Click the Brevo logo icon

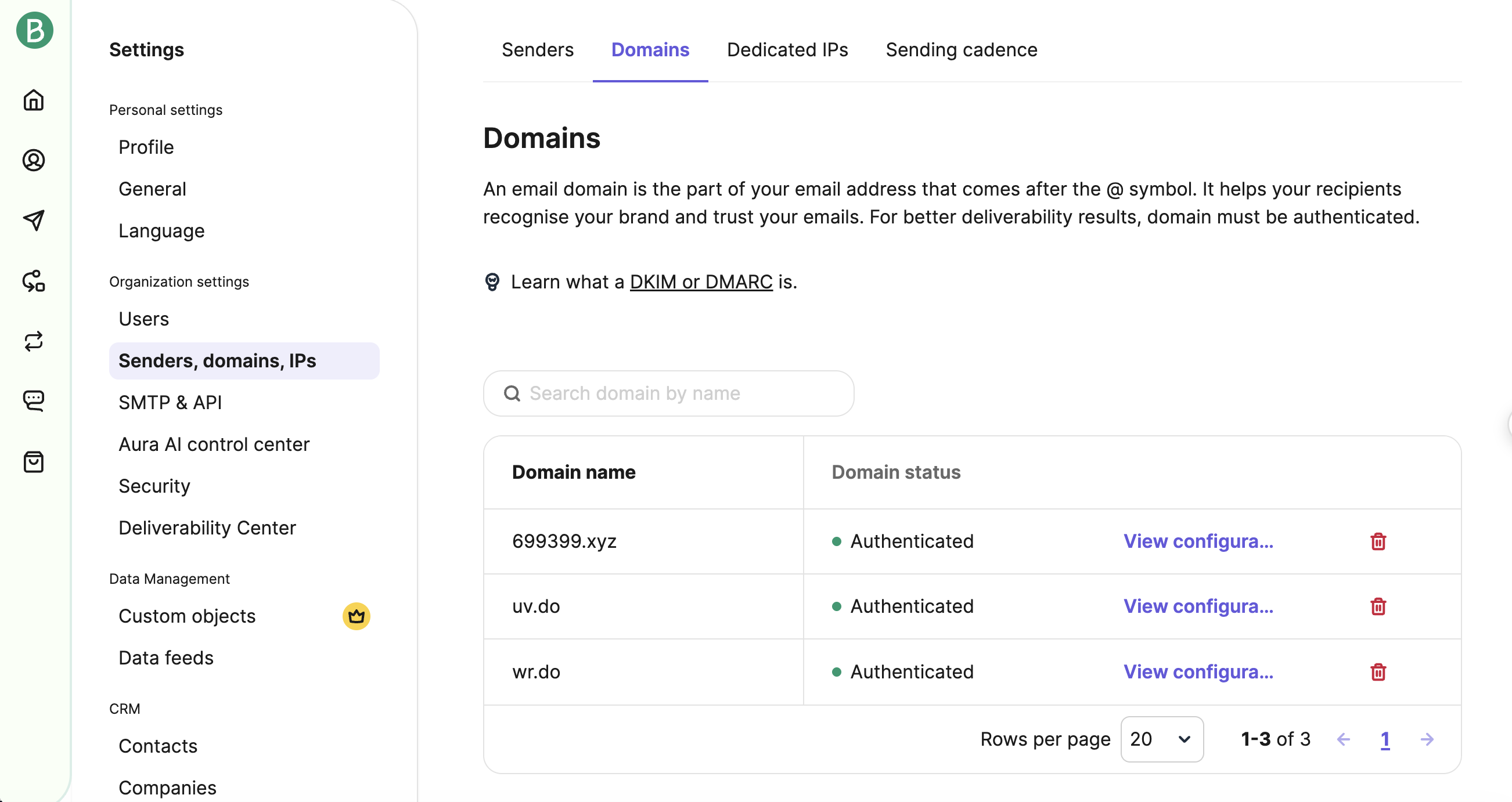(35, 30)
